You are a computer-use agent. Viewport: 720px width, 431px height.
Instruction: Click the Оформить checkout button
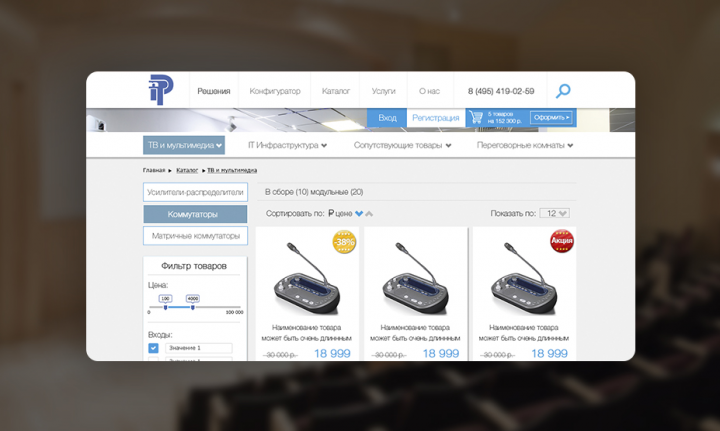(x=551, y=118)
